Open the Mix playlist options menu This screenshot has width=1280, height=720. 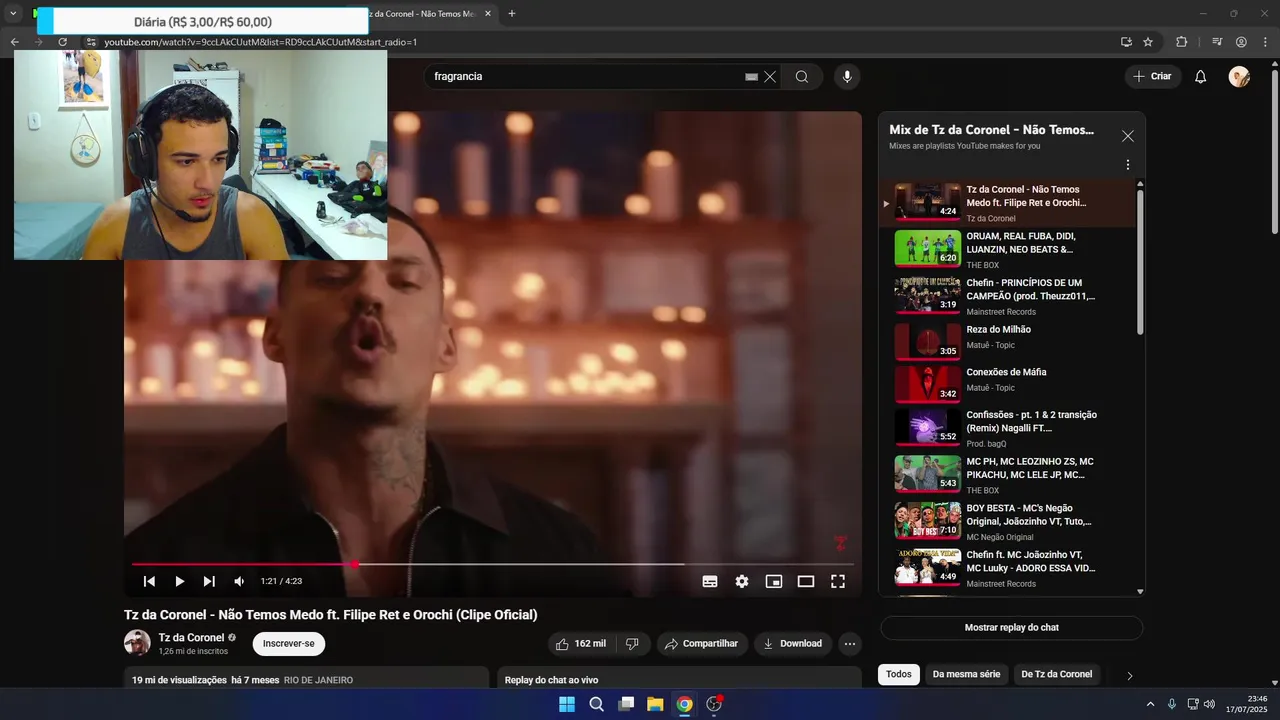tap(1128, 165)
